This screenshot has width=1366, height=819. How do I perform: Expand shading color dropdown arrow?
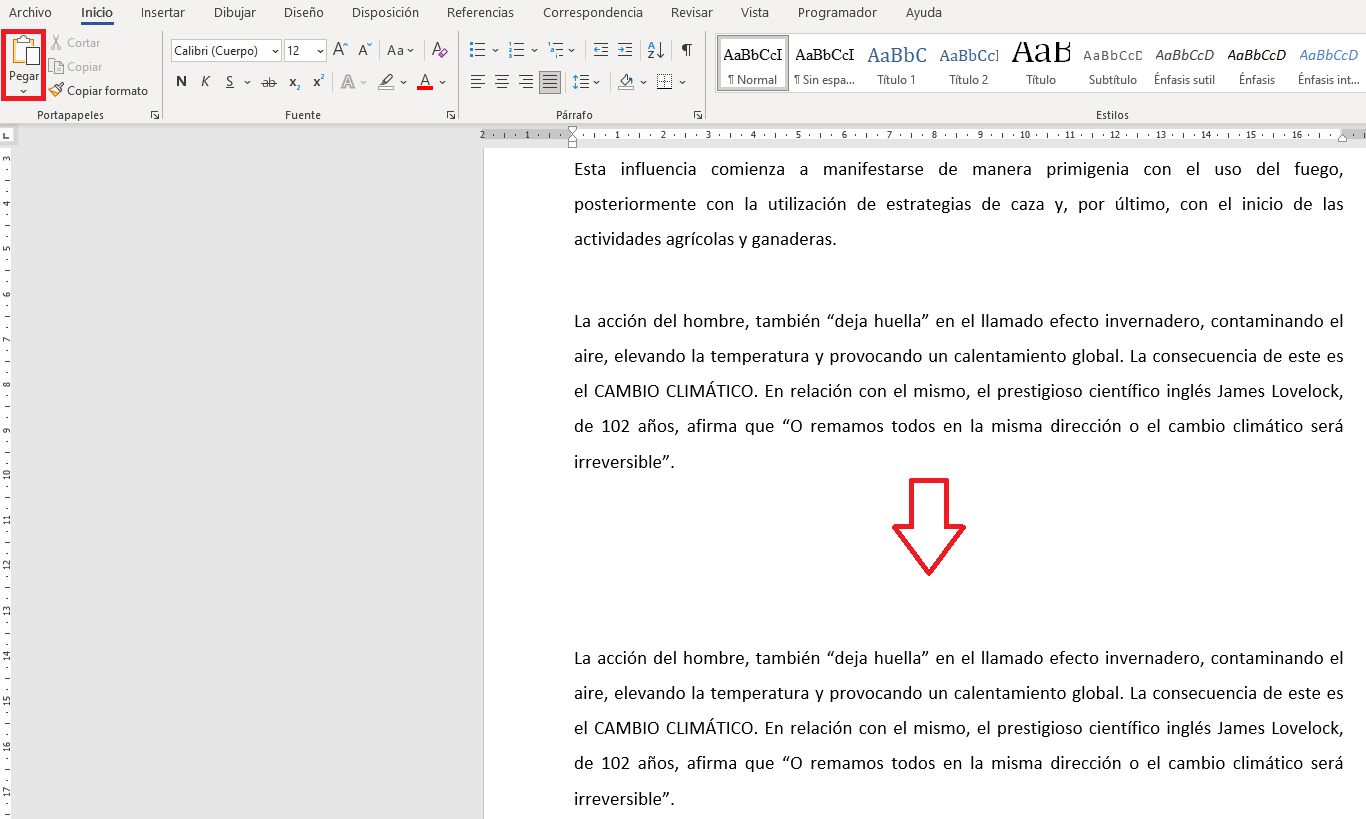point(643,82)
